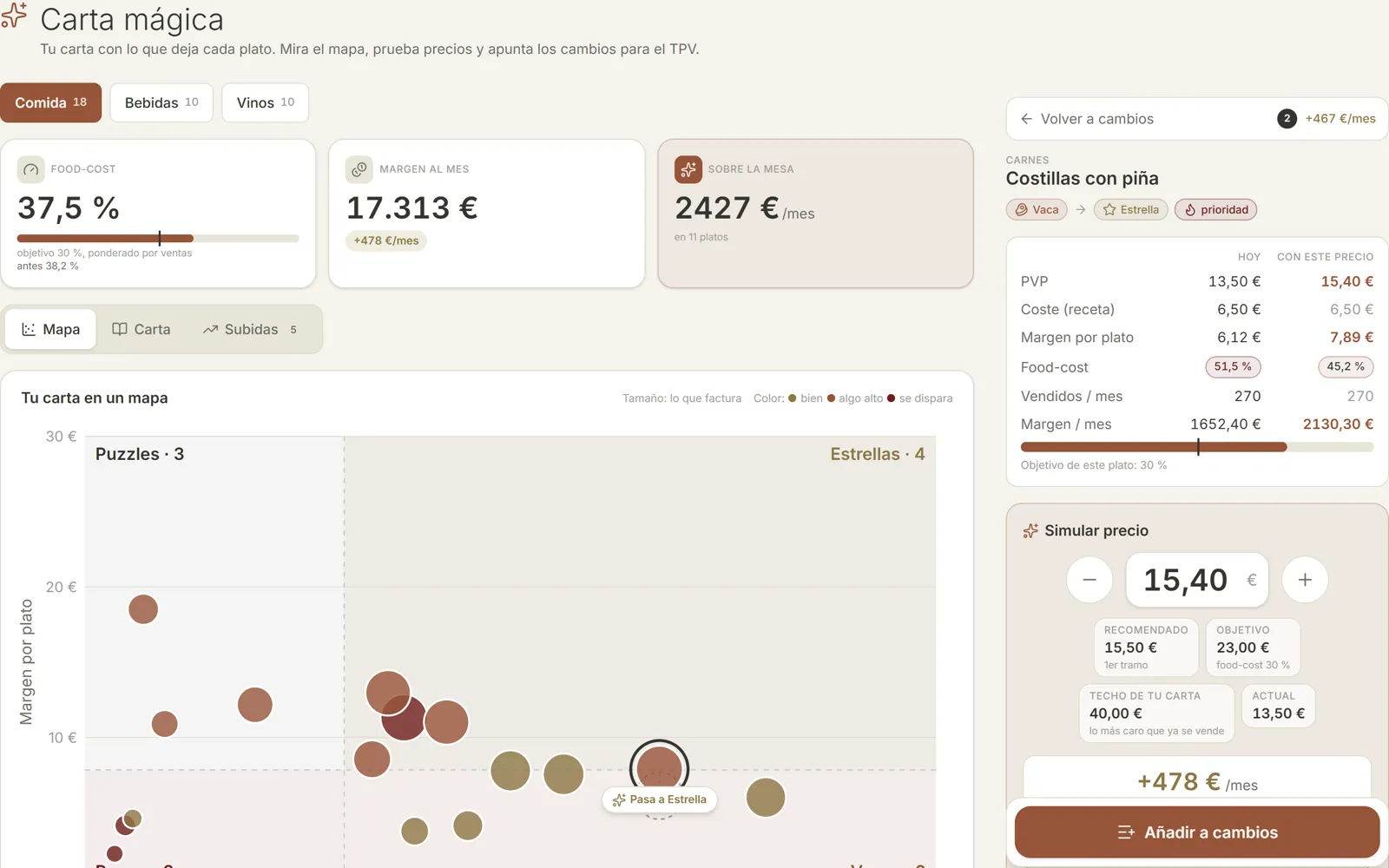
Task: Apply the Objetivo 23,00 € price
Action: pos(1253,648)
